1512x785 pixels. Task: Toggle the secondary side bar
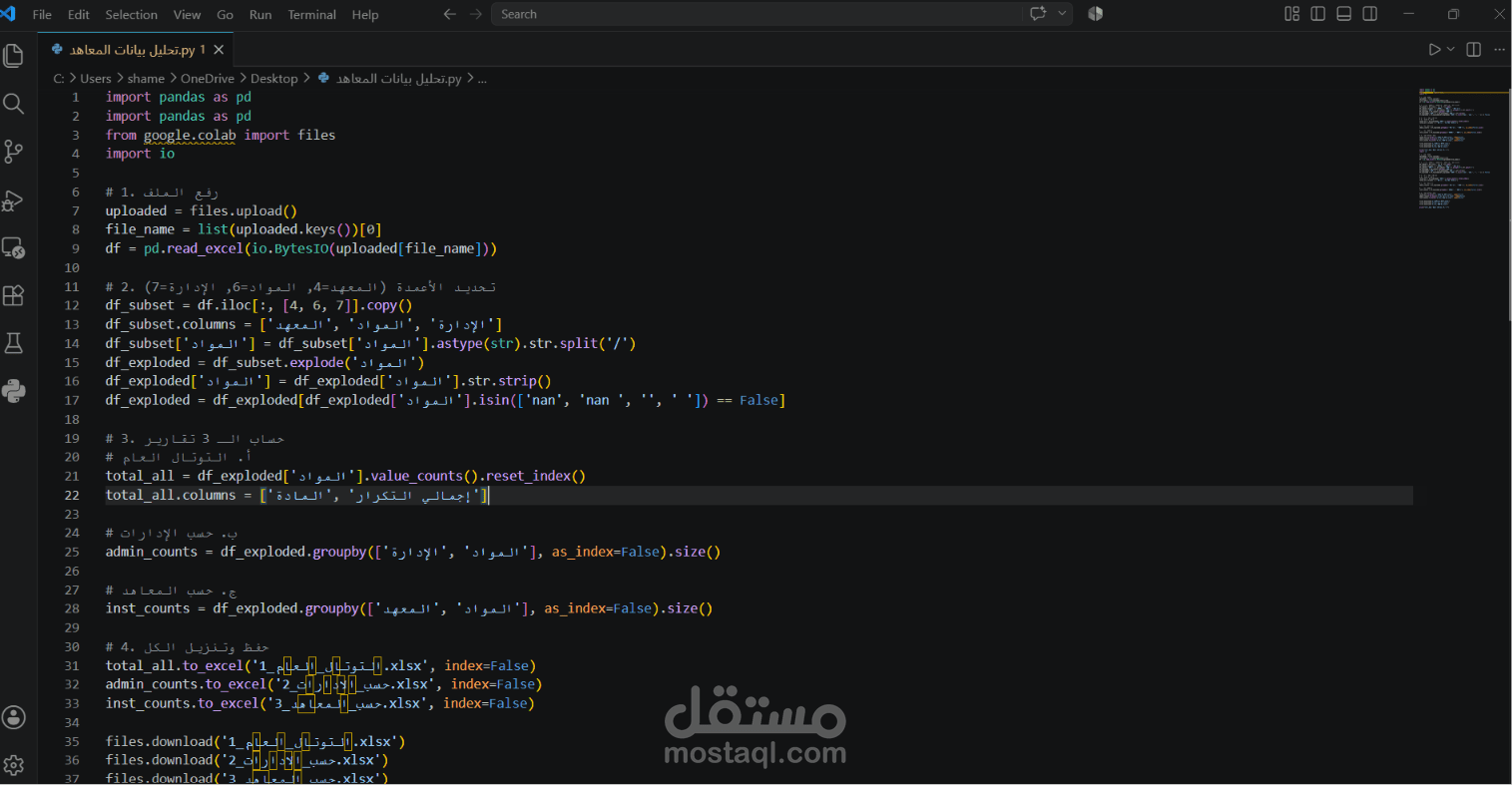point(1369,14)
